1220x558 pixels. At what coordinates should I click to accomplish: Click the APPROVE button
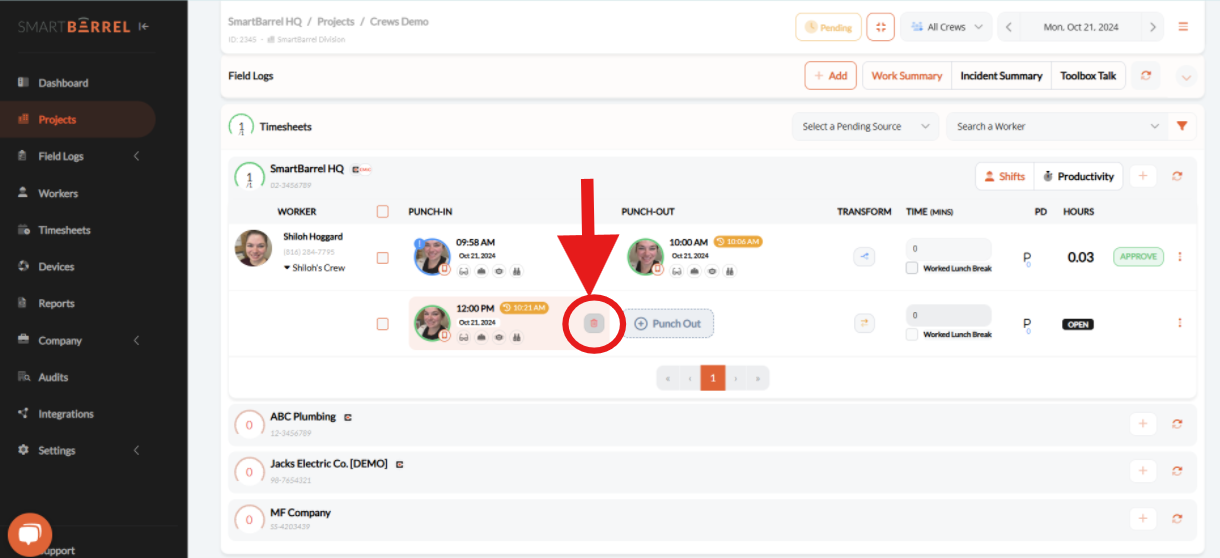(x=1138, y=257)
